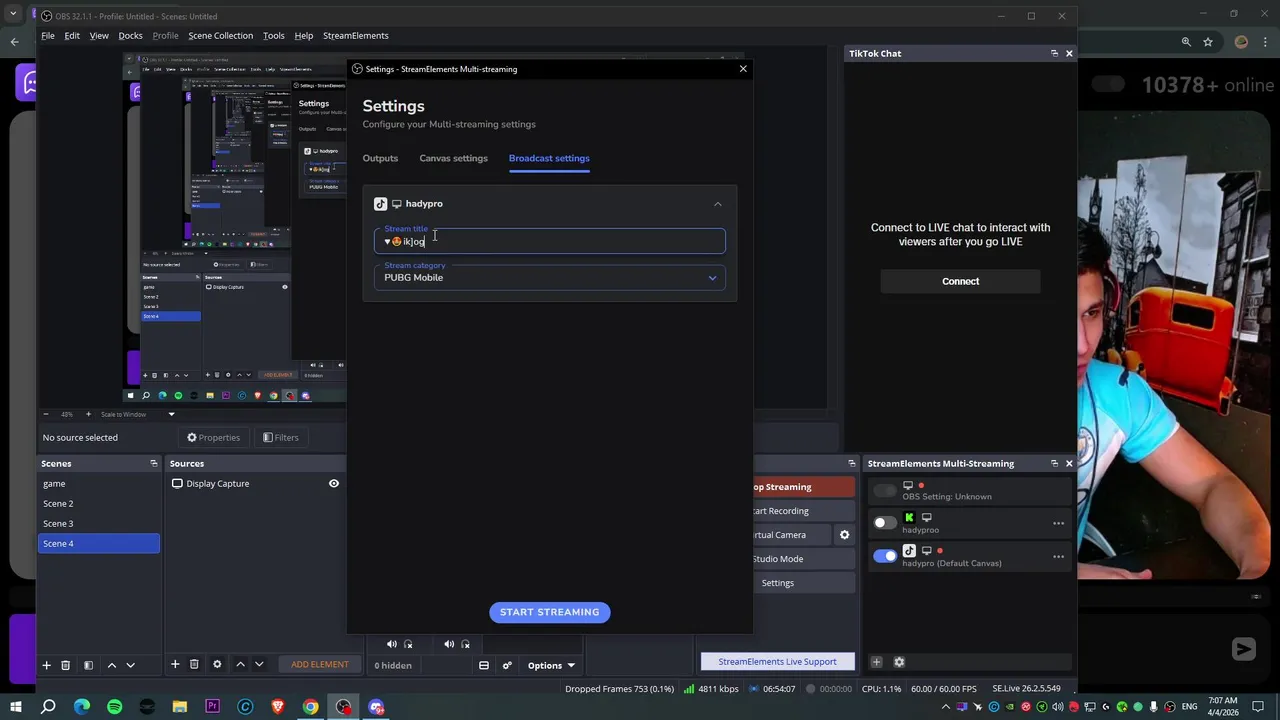1280x720 pixels.
Task: Open more options for hadypro TikTok output
Action: (x=1058, y=557)
